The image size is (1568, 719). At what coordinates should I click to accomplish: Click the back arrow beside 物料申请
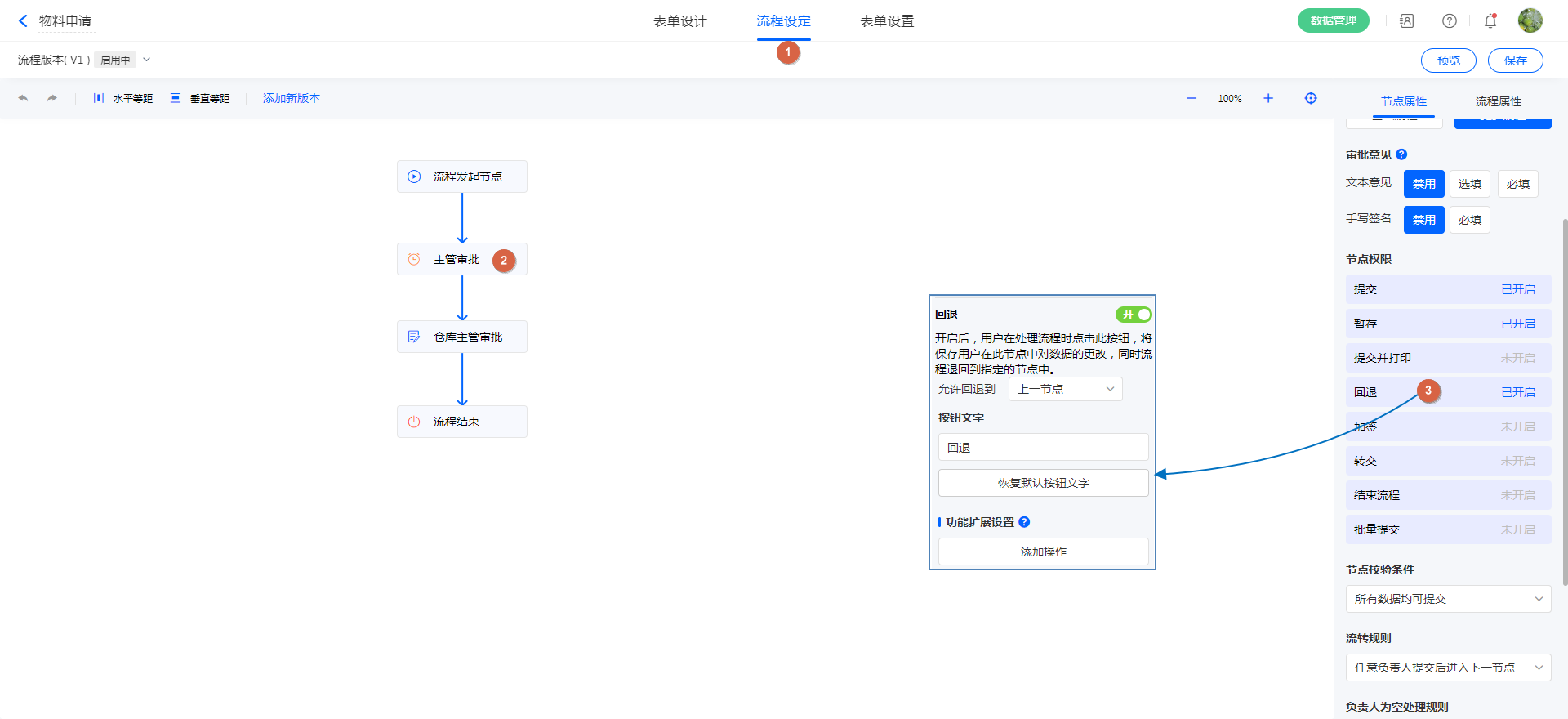(23, 21)
